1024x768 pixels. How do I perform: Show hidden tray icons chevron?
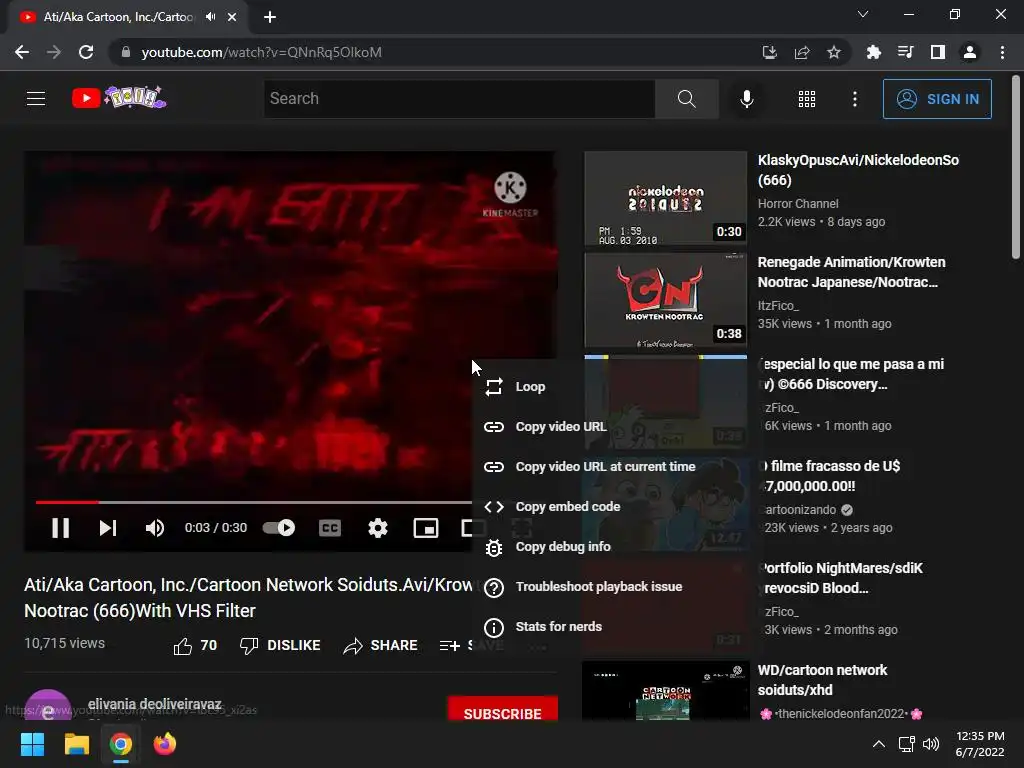pos(879,744)
